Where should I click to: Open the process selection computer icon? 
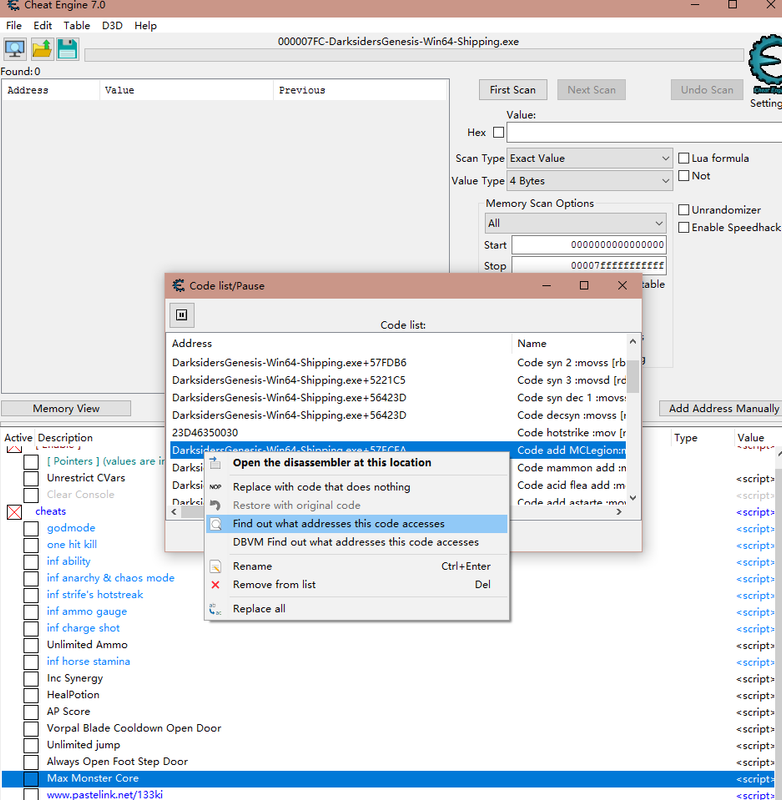click(x=15, y=49)
